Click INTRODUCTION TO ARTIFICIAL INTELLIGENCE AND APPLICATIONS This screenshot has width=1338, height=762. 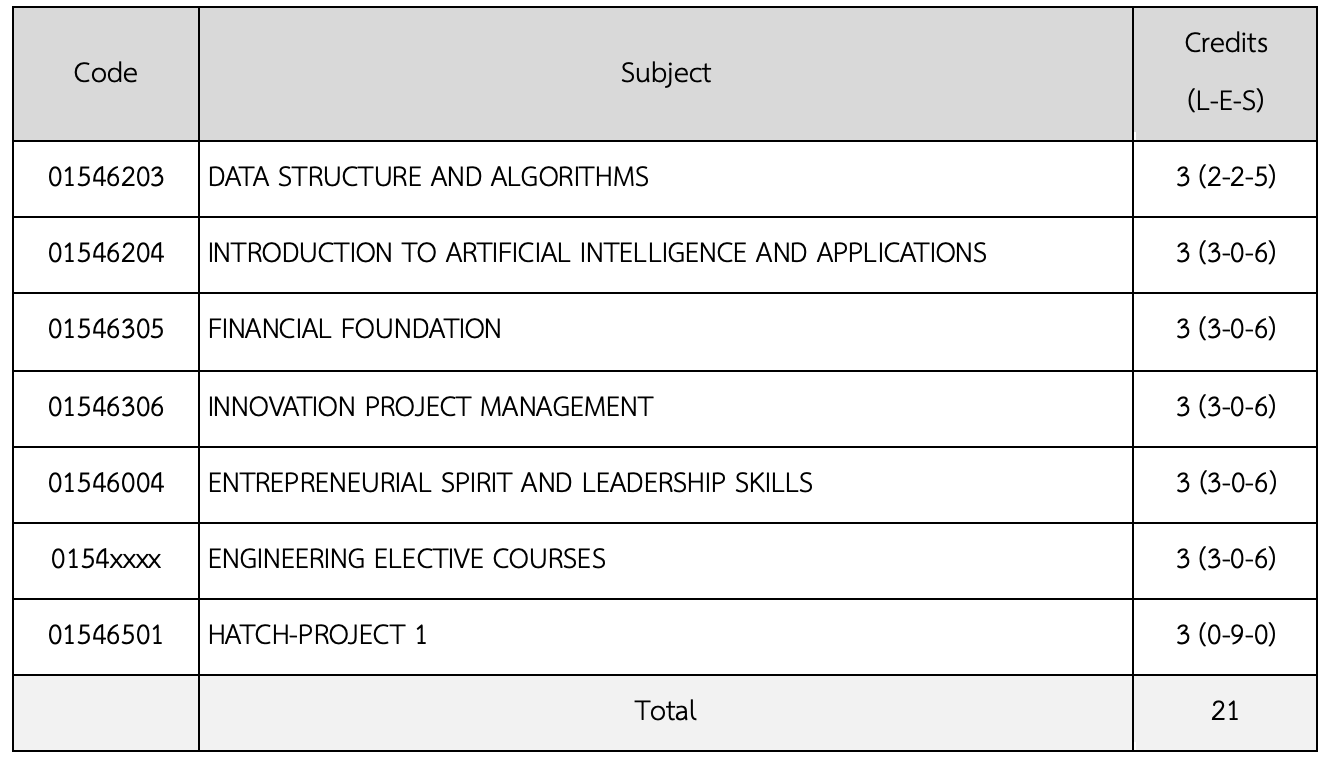click(x=597, y=254)
